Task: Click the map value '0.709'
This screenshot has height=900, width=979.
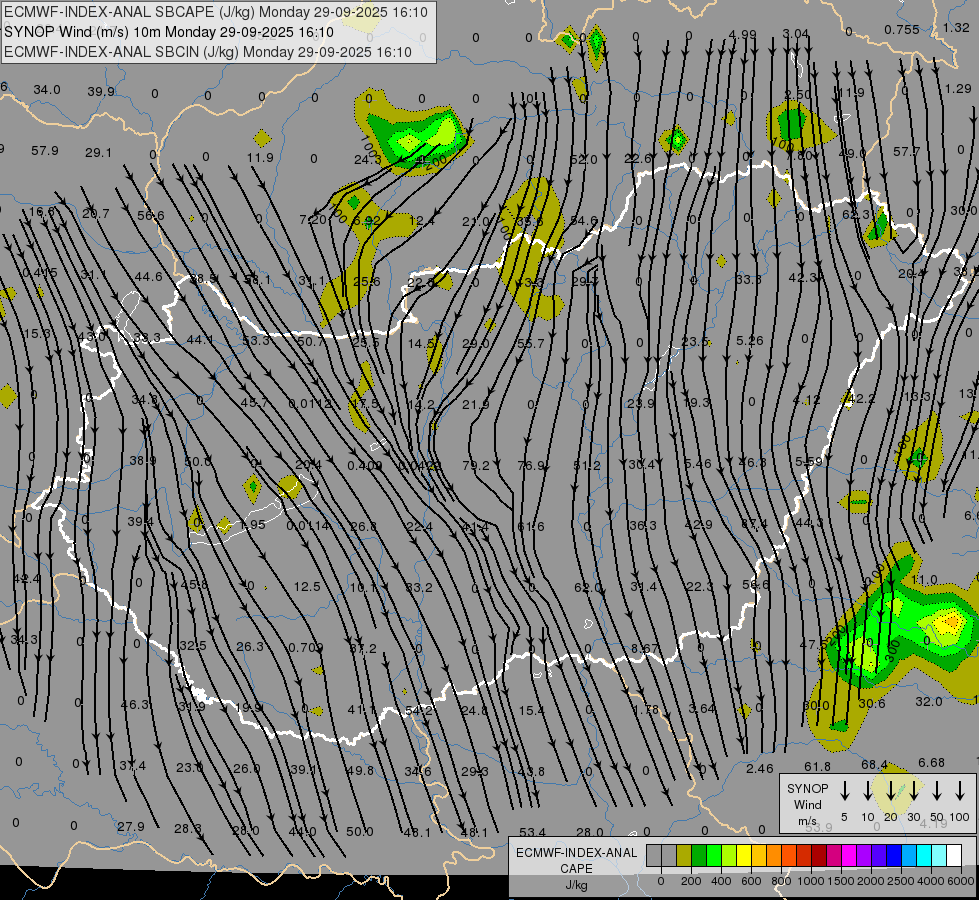Action: click(x=305, y=647)
